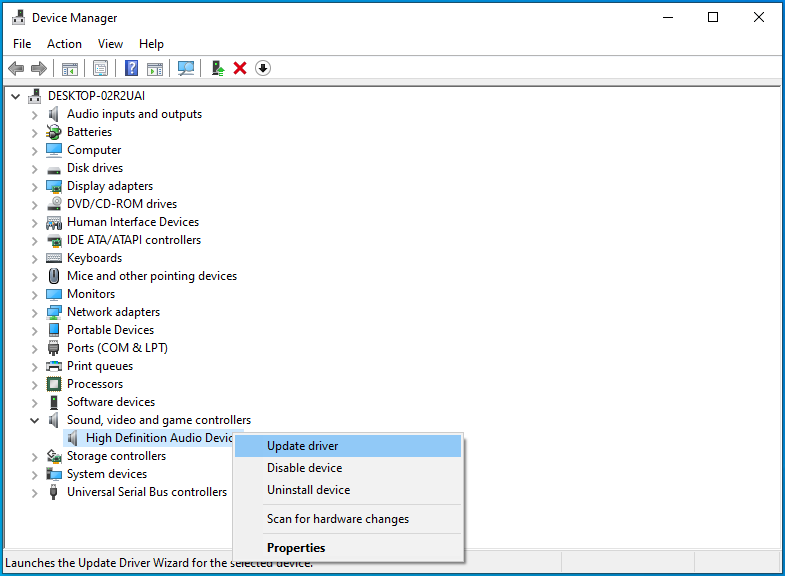Image resolution: width=785 pixels, height=576 pixels.
Task: Click Scan for hardware changes monitor icon
Action: click(x=186, y=68)
